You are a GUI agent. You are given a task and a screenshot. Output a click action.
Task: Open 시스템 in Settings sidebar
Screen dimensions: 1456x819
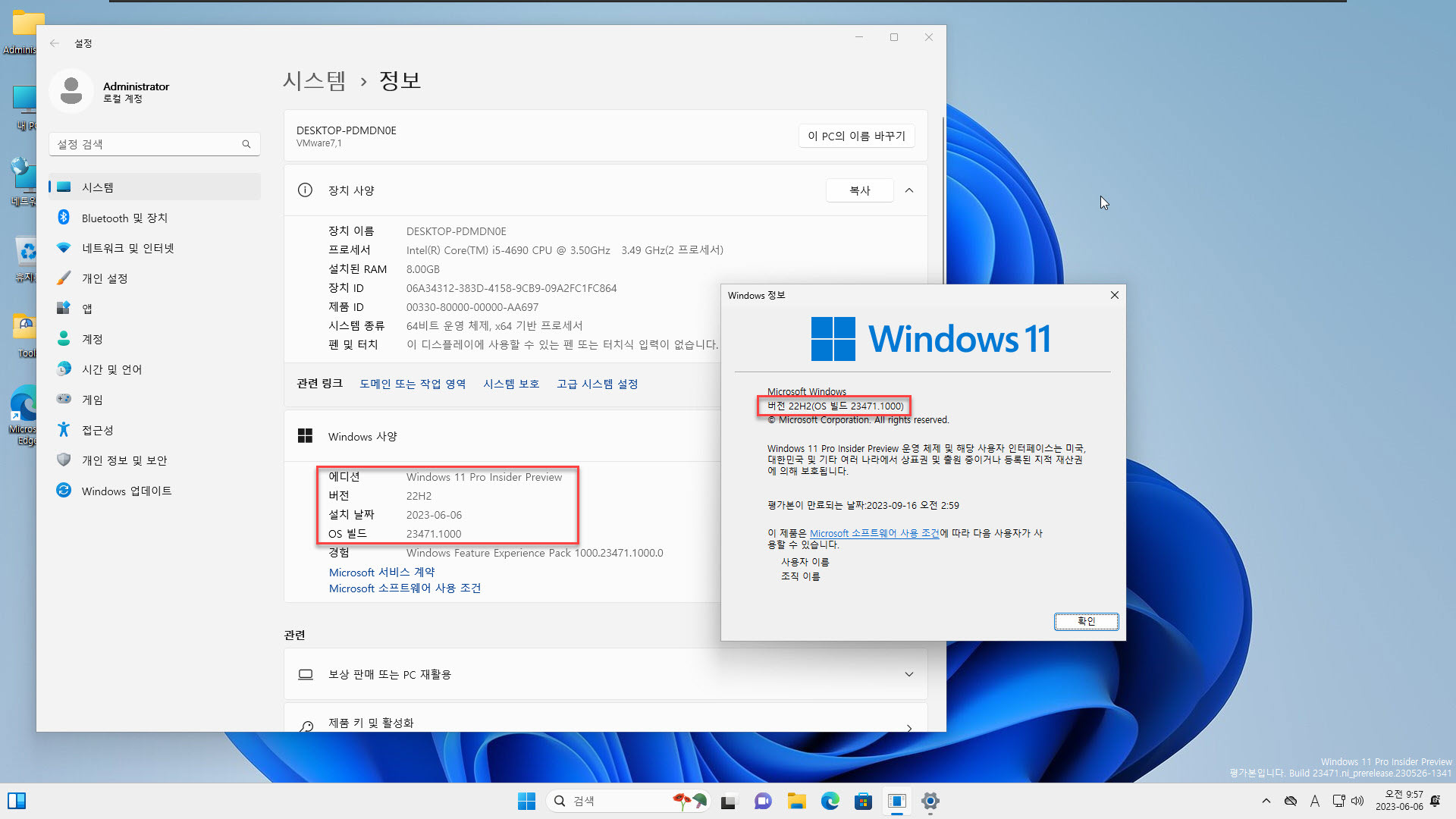coord(155,187)
